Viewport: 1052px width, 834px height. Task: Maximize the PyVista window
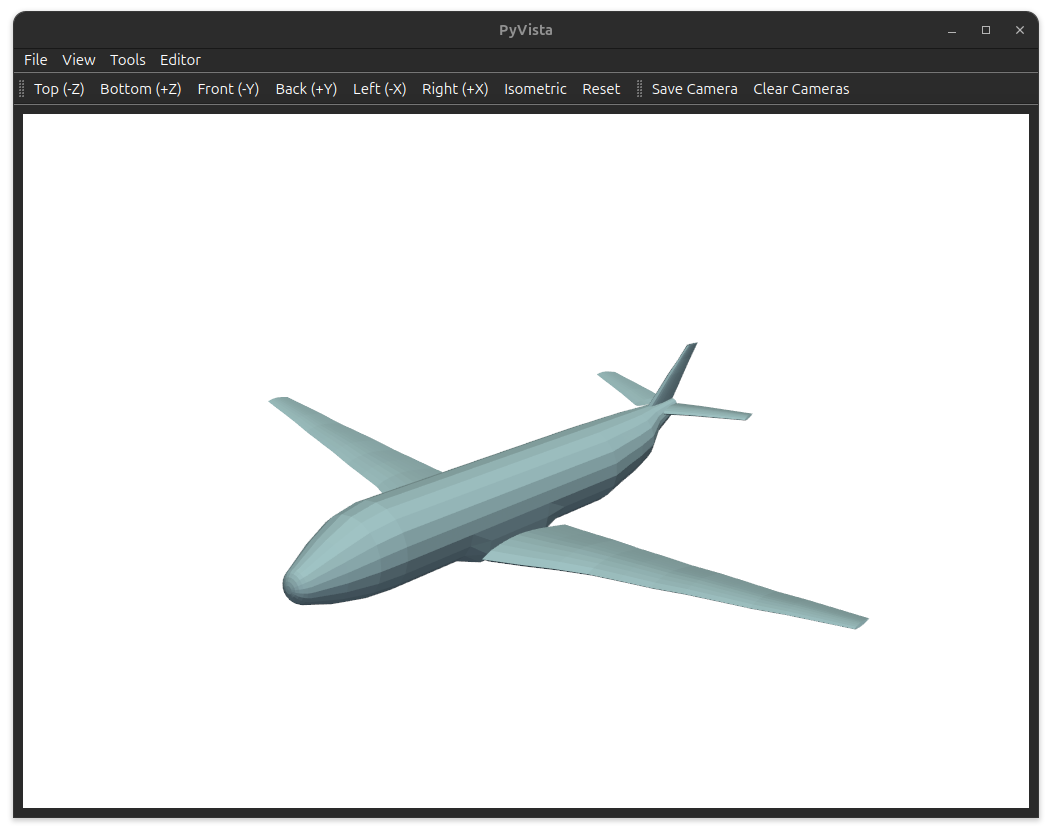[x=986, y=30]
